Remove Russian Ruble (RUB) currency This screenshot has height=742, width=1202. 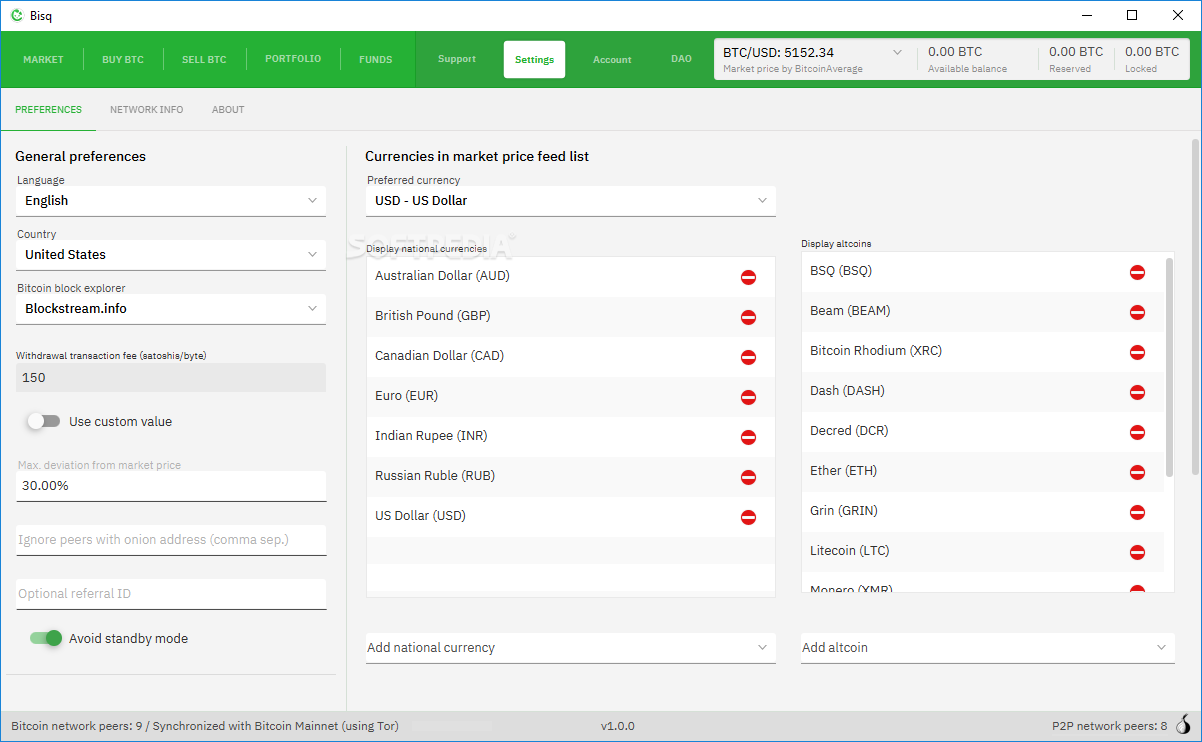click(748, 477)
